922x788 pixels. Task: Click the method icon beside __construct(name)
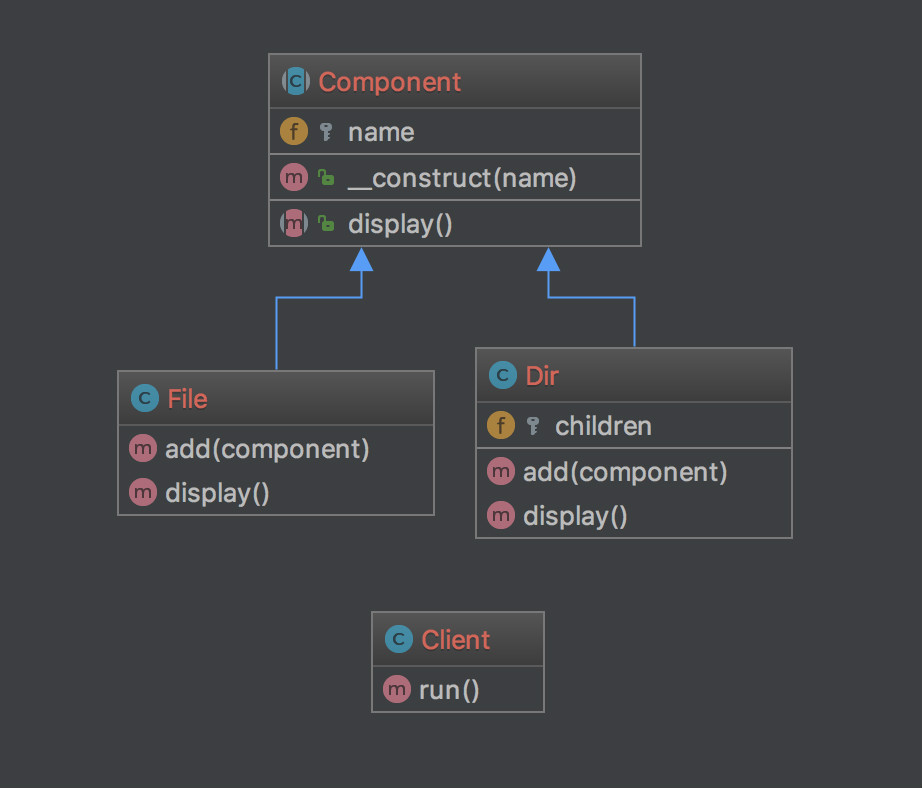294,179
